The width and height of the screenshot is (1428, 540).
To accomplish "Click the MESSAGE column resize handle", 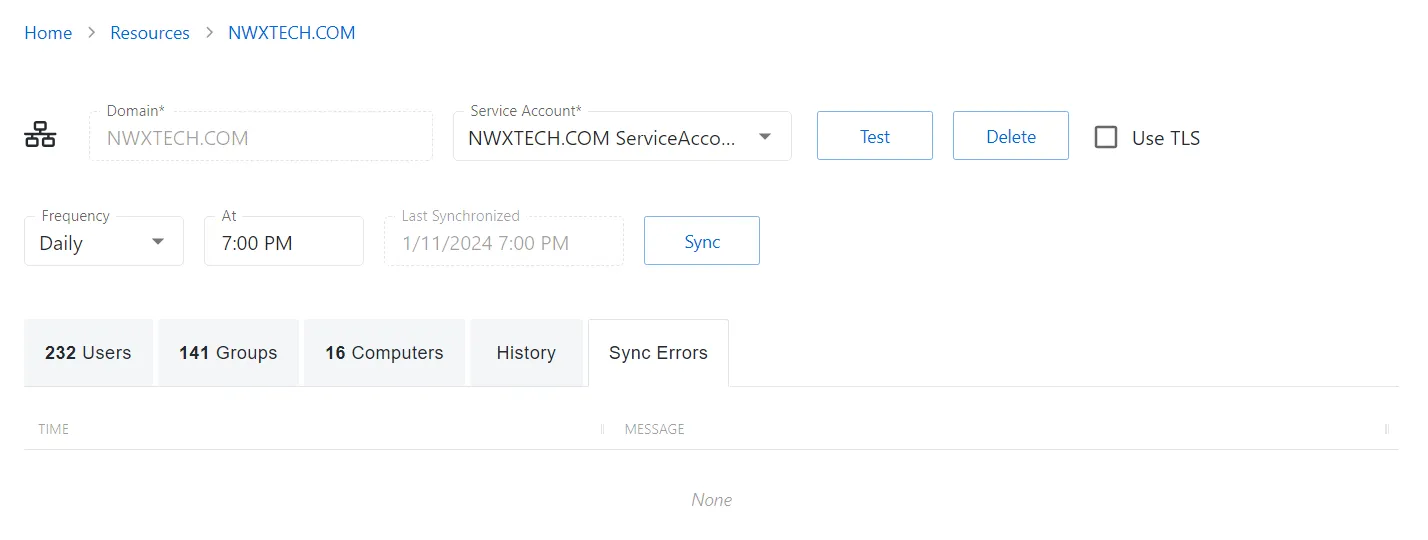I will pyautogui.click(x=1387, y=429).
